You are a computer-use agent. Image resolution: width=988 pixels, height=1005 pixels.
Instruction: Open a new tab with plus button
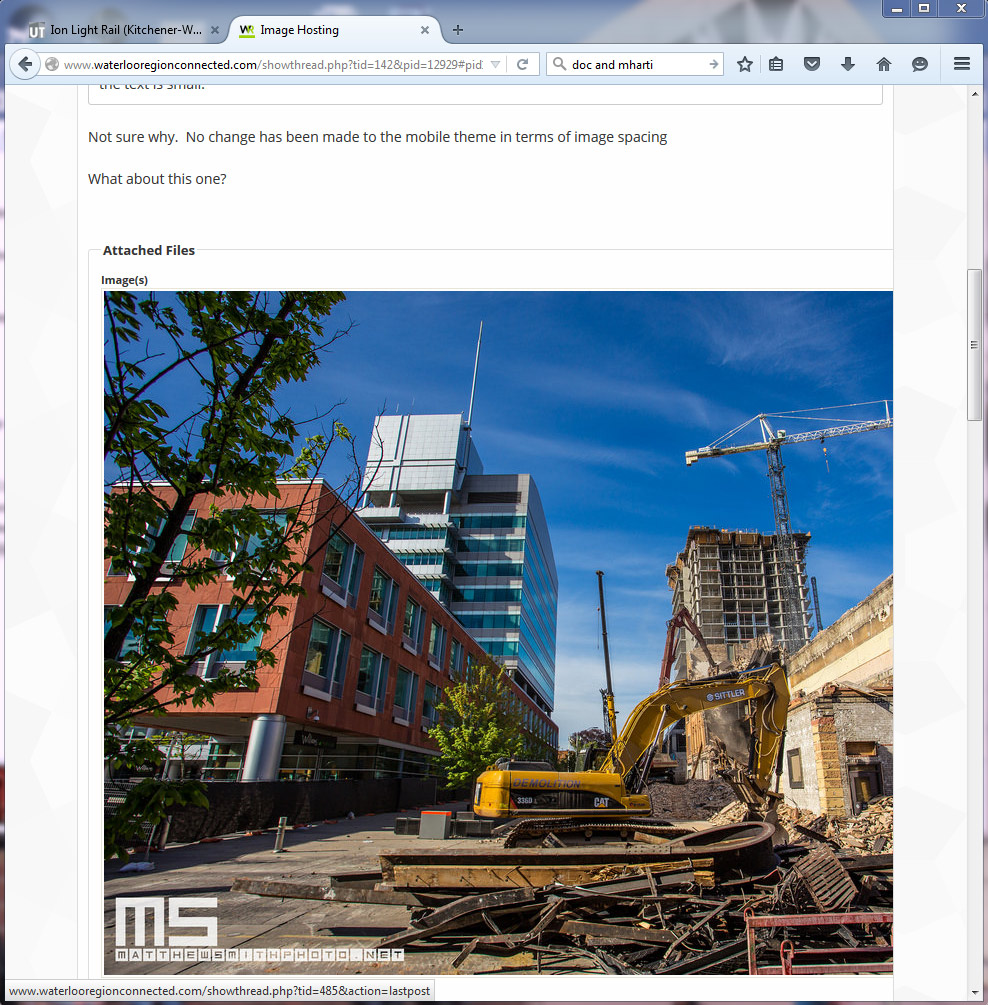[x=458, y=30]
